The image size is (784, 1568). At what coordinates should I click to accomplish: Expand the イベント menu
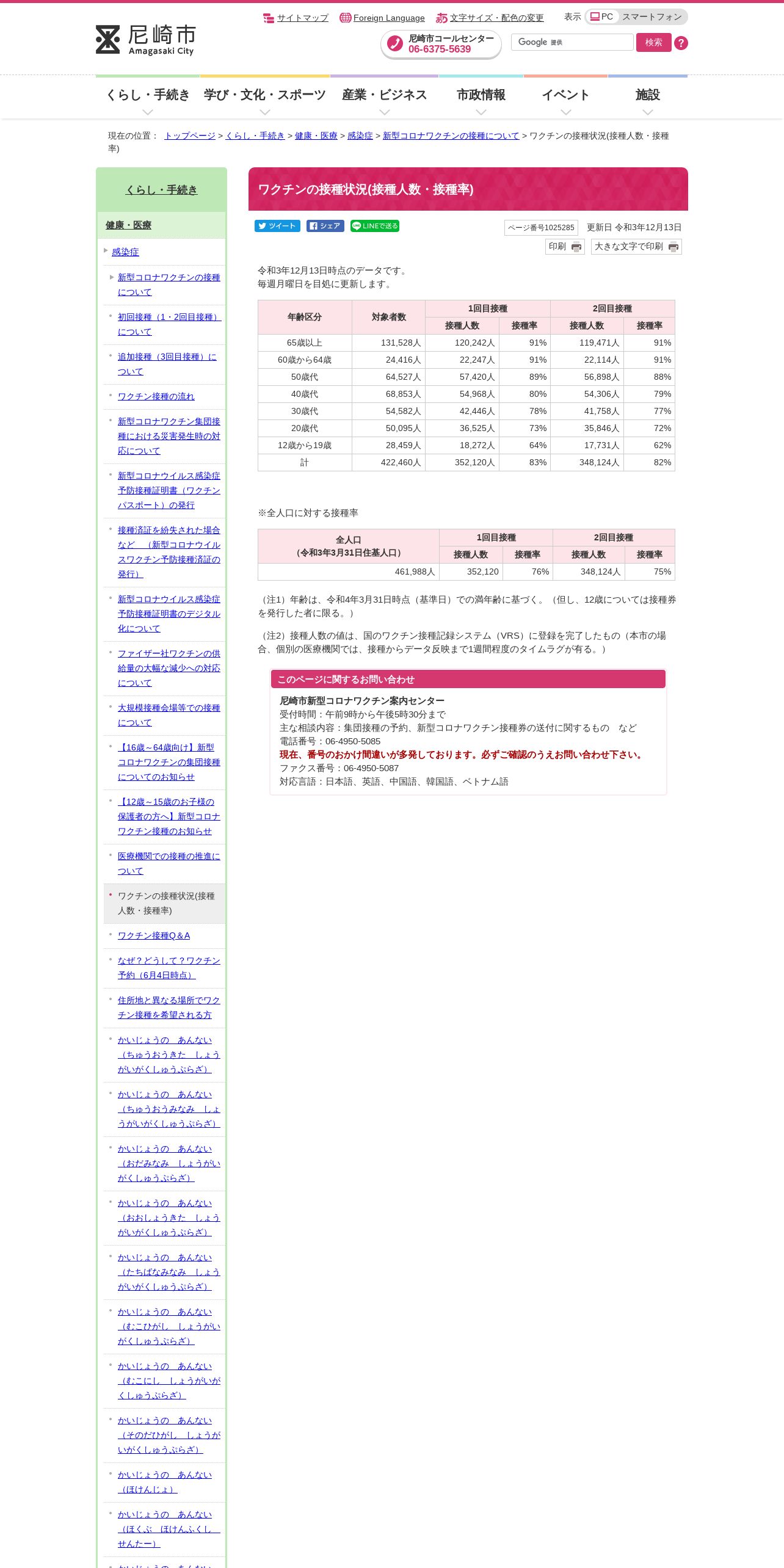(565, 98)
